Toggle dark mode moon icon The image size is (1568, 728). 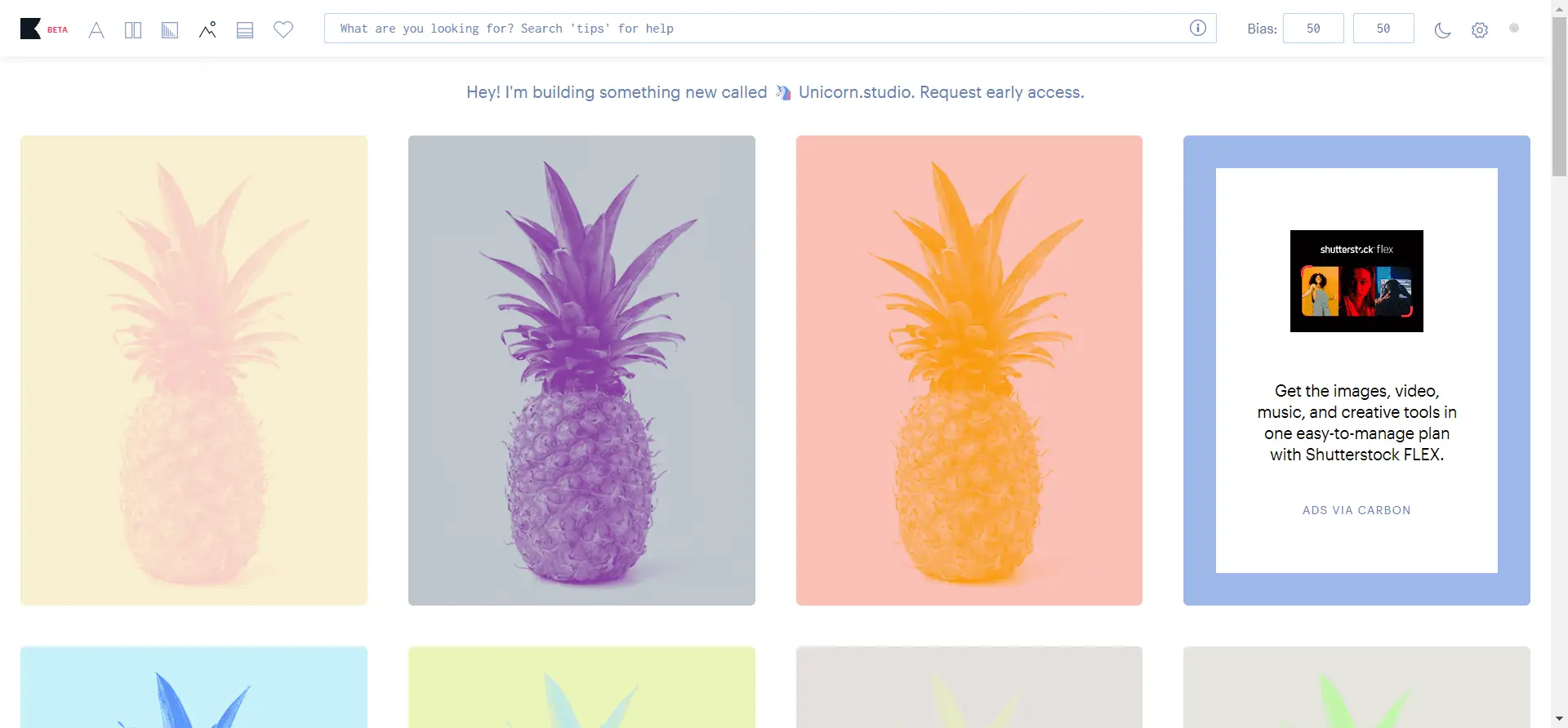pyautogui.click(x=1442, y=30)
